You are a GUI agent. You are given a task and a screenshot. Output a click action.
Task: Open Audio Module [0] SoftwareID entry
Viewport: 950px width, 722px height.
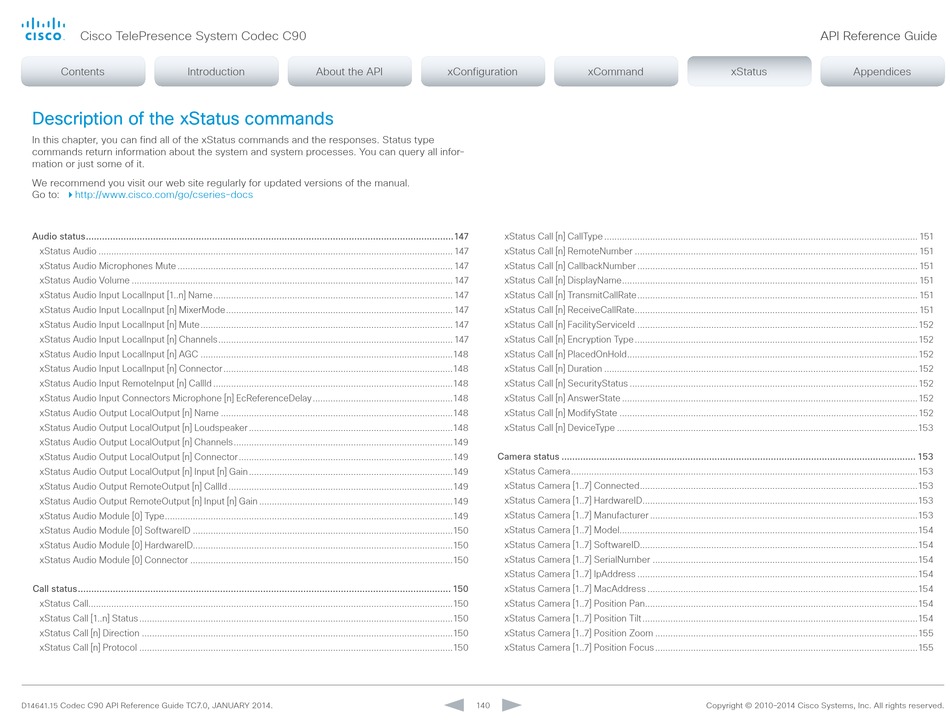coord(254,531)
